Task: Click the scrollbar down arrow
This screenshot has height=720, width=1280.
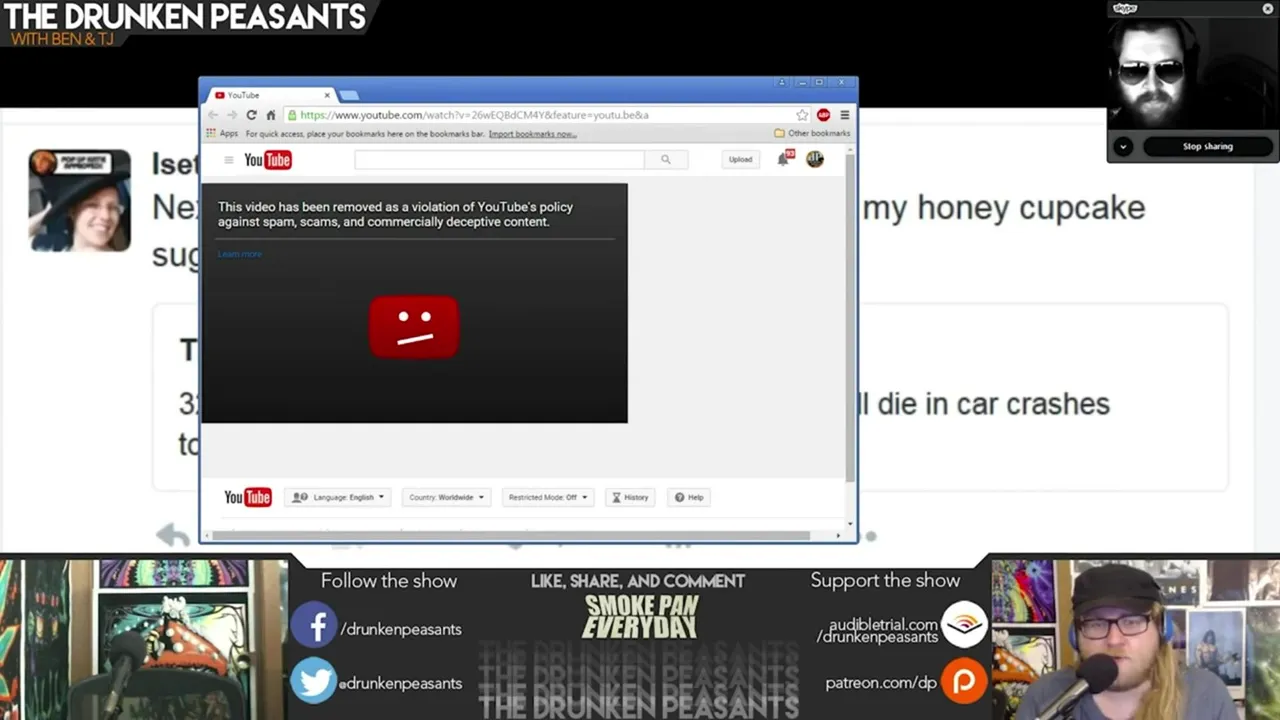Action: click(851, 523)
